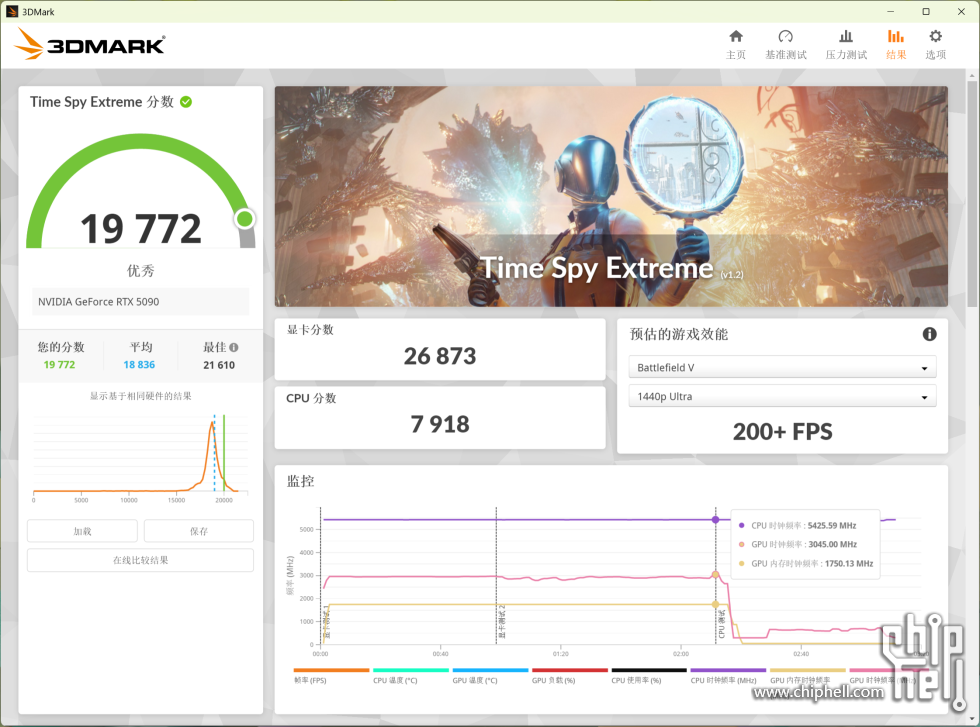Click the 保存 save button
This screenshot has width=980, height=727.
pyautogui.click(x=199, y=531)
